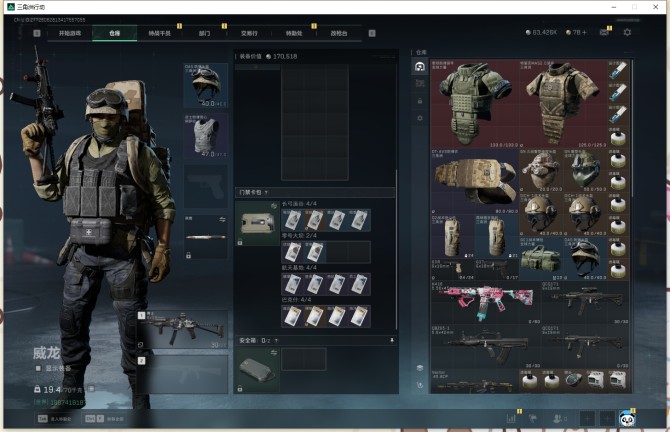Screen dimensions: 670x432
Task: Click the stash stack icon near bottom
Action: point(420,368)
